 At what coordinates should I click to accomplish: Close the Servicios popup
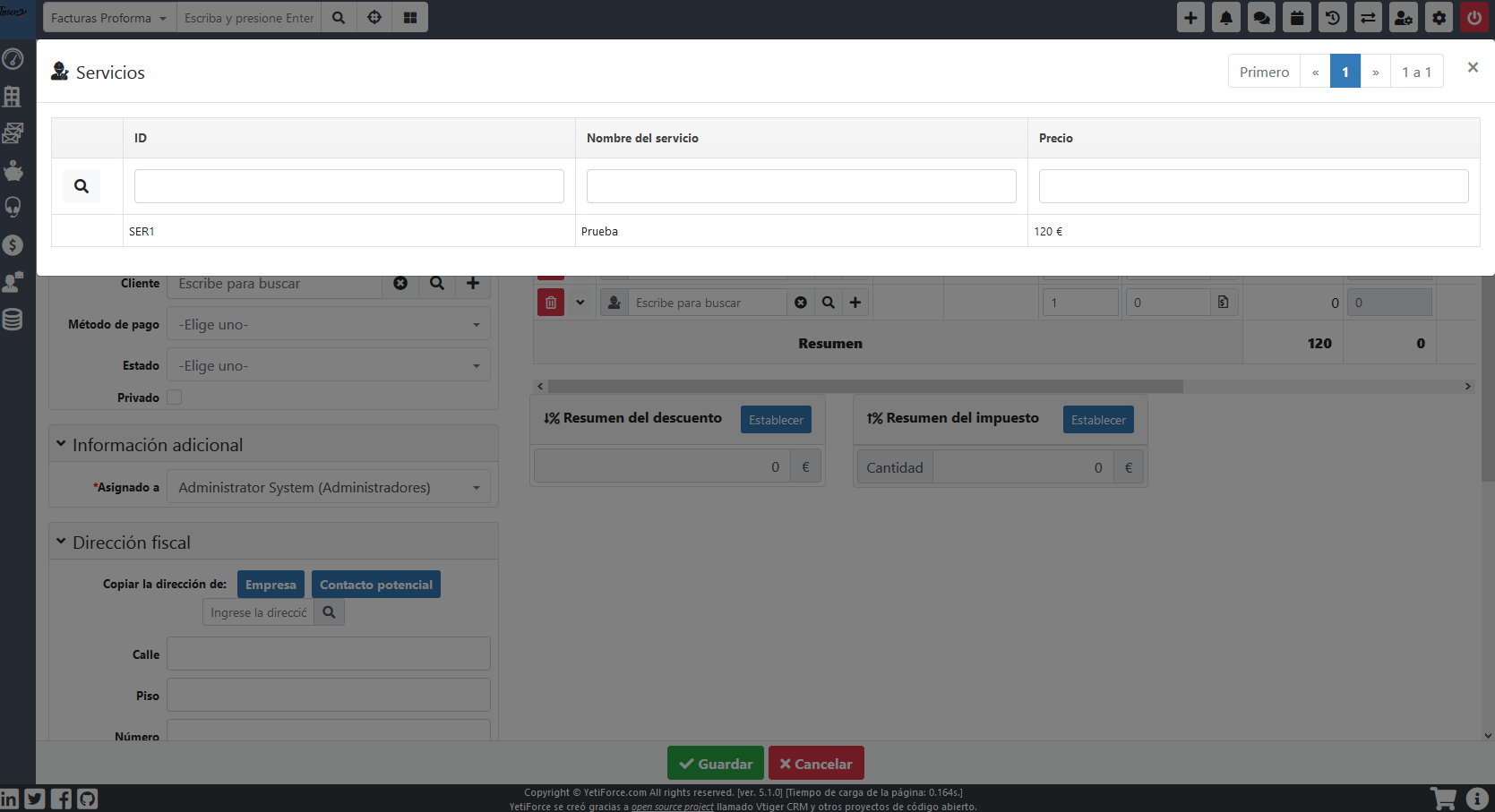(x=1473, y=67)
